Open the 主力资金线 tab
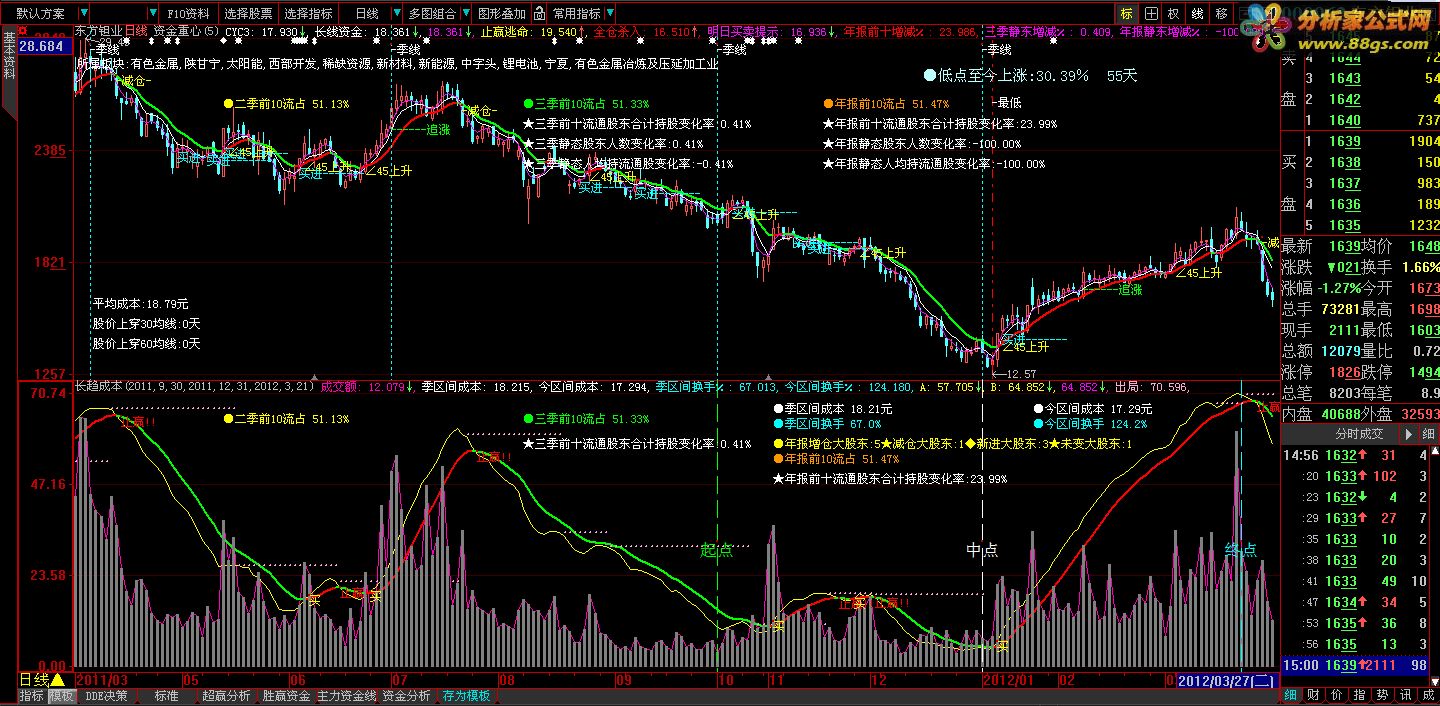Image resolution: width=1440 pixels, height=706 pixels. coord(346,696)
